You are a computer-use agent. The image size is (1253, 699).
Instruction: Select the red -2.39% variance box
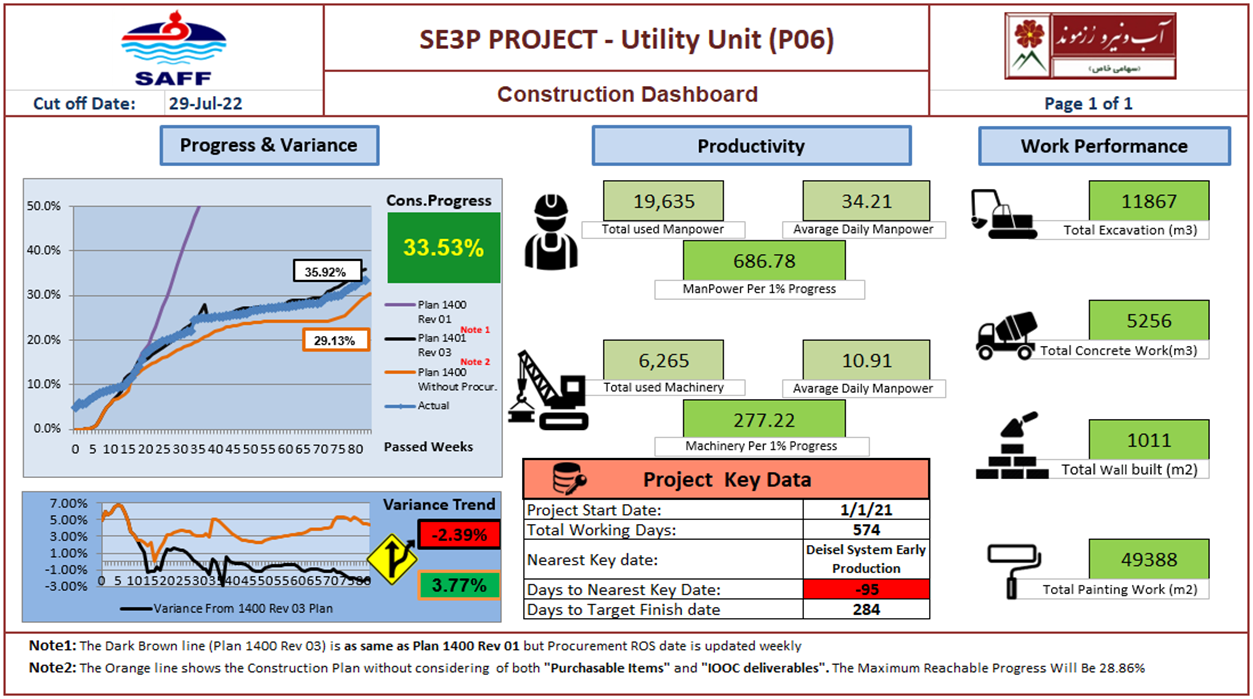(x=459, y=535)
